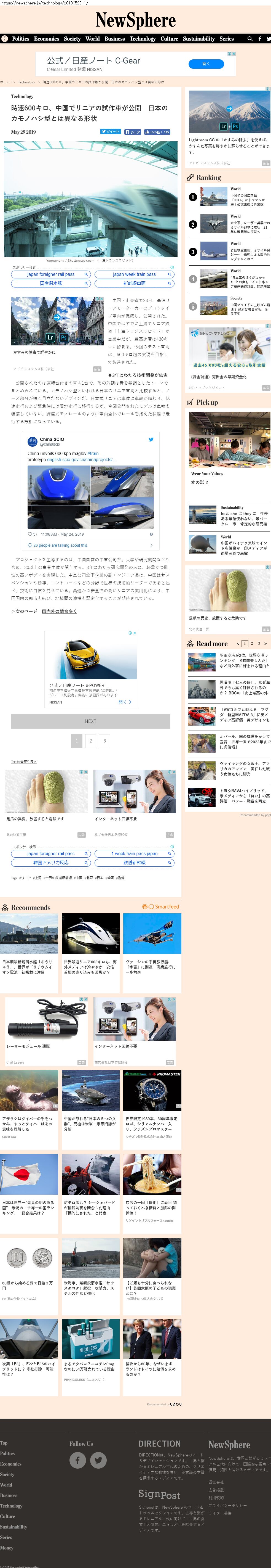This screenshot has height=1568, width=271.
Task: Open the Technology menu item in the nav bar
Action: [x=142, y=38]
